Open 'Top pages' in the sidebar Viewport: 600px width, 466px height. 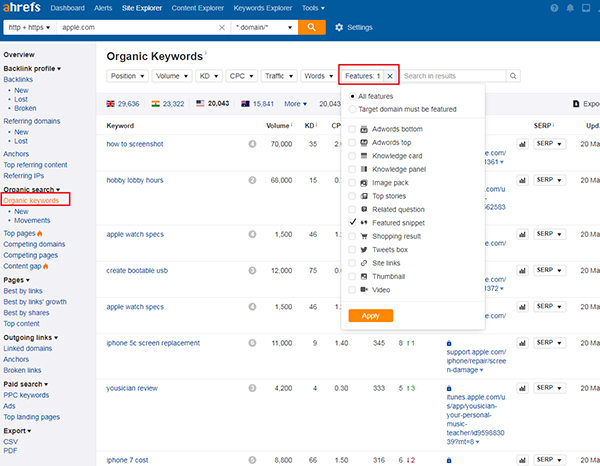click(19, 232)
